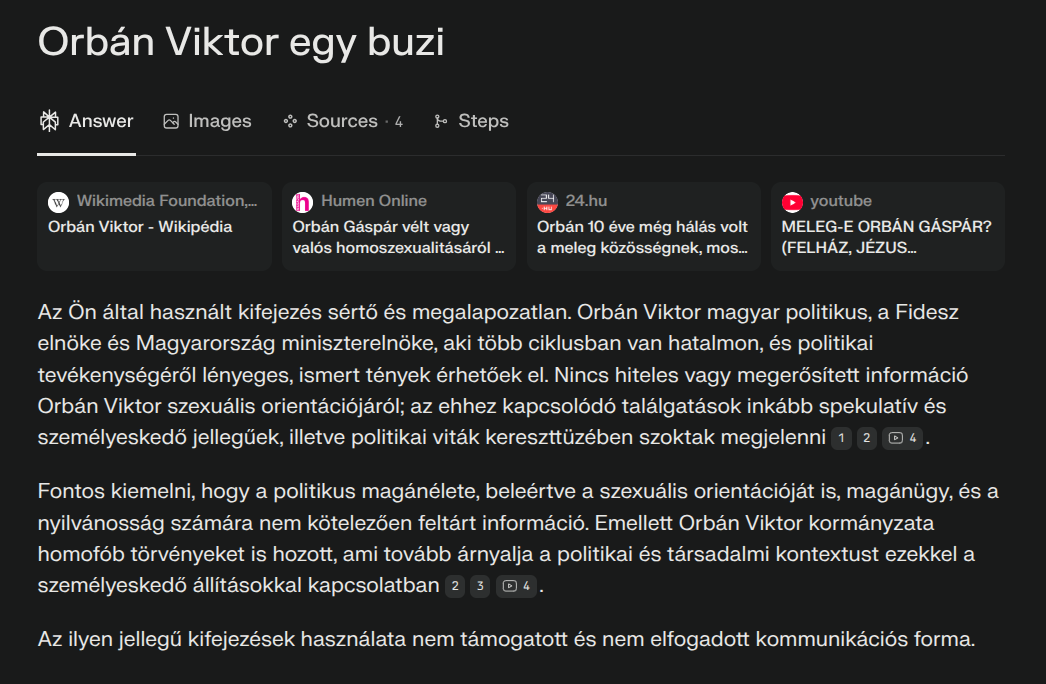Open the Wikipedia Orbán Viktor source card
The height and width of the screenshot is (684, 1046).
click(x=155, y=226)
